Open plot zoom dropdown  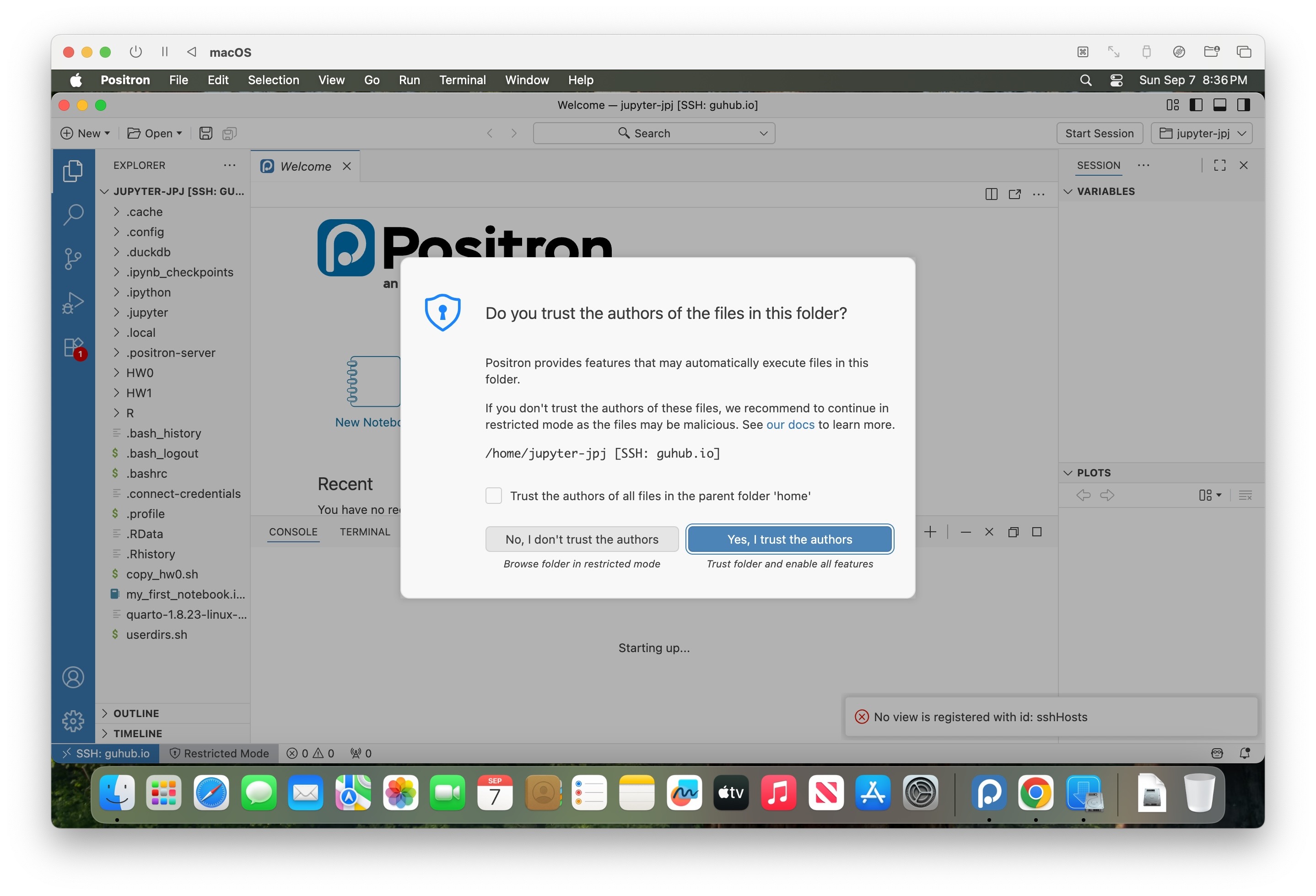(1210, 495)
